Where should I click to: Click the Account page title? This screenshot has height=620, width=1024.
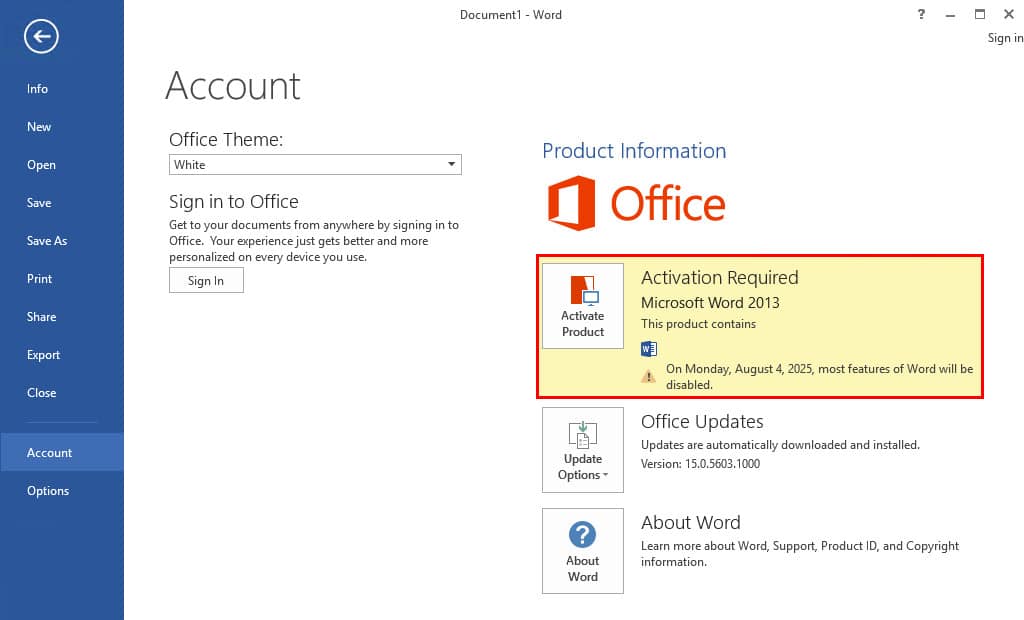point(233,86)
